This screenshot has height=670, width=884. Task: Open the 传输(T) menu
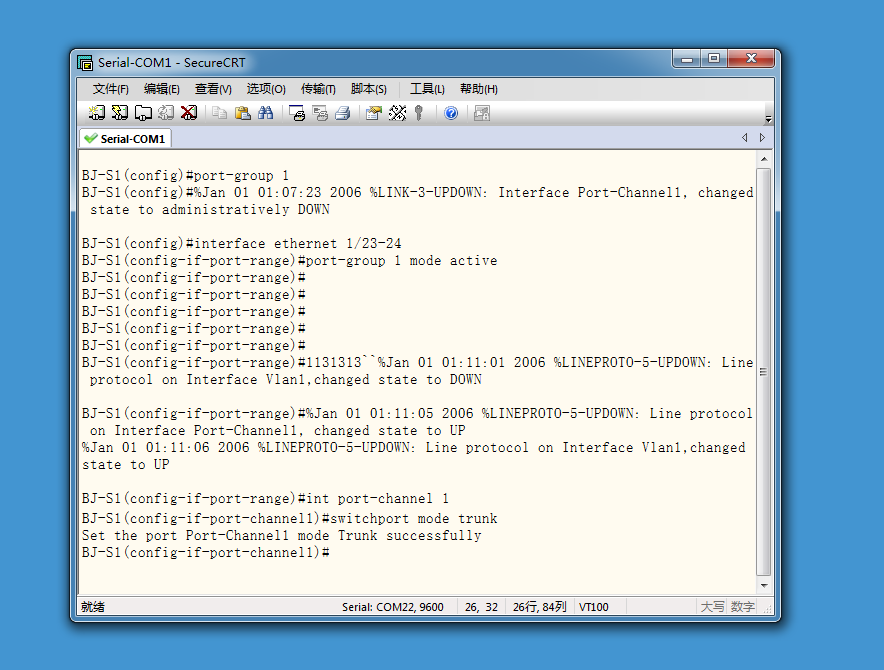(x=318, y=89)
